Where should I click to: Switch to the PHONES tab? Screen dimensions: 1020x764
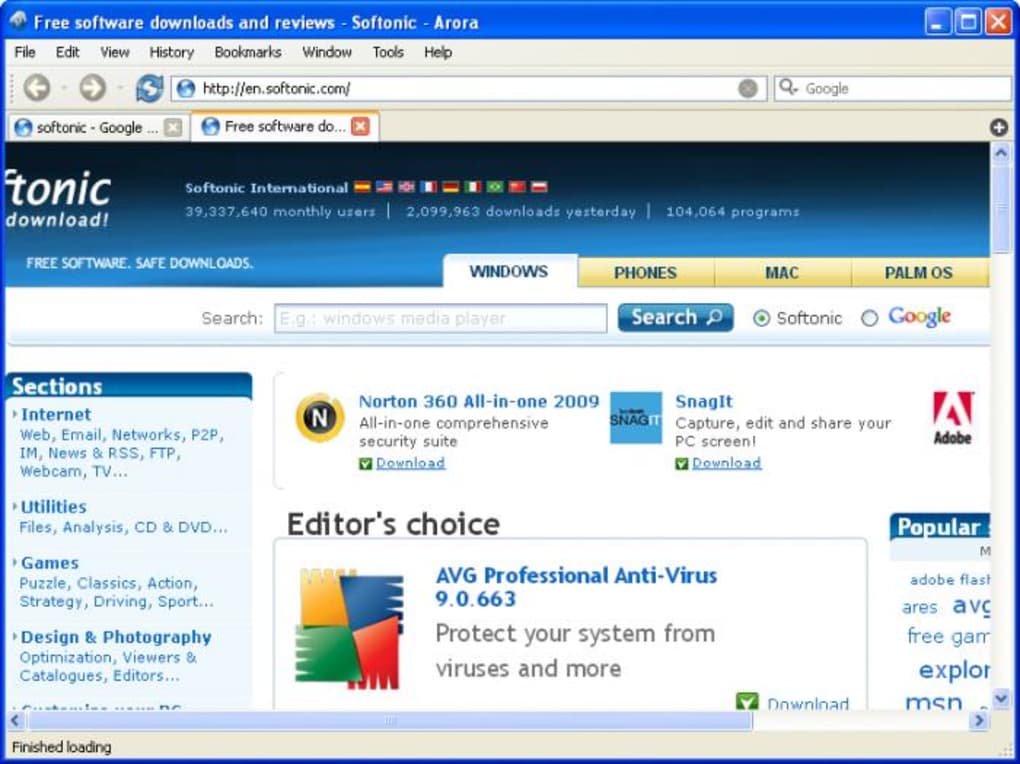pos(645,272)
